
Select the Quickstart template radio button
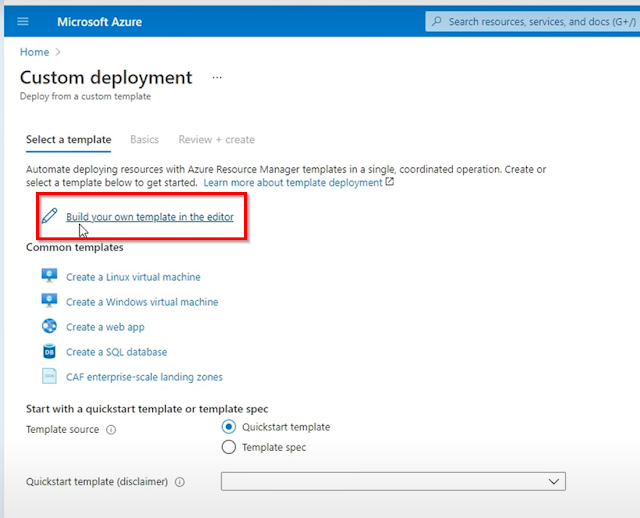(229, 427)
